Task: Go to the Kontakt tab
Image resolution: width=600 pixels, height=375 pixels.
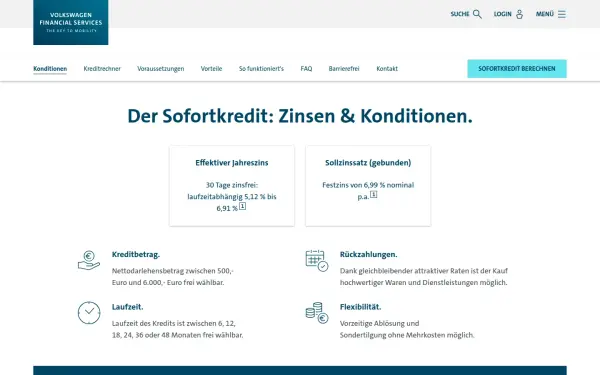Action: [387, 69]
